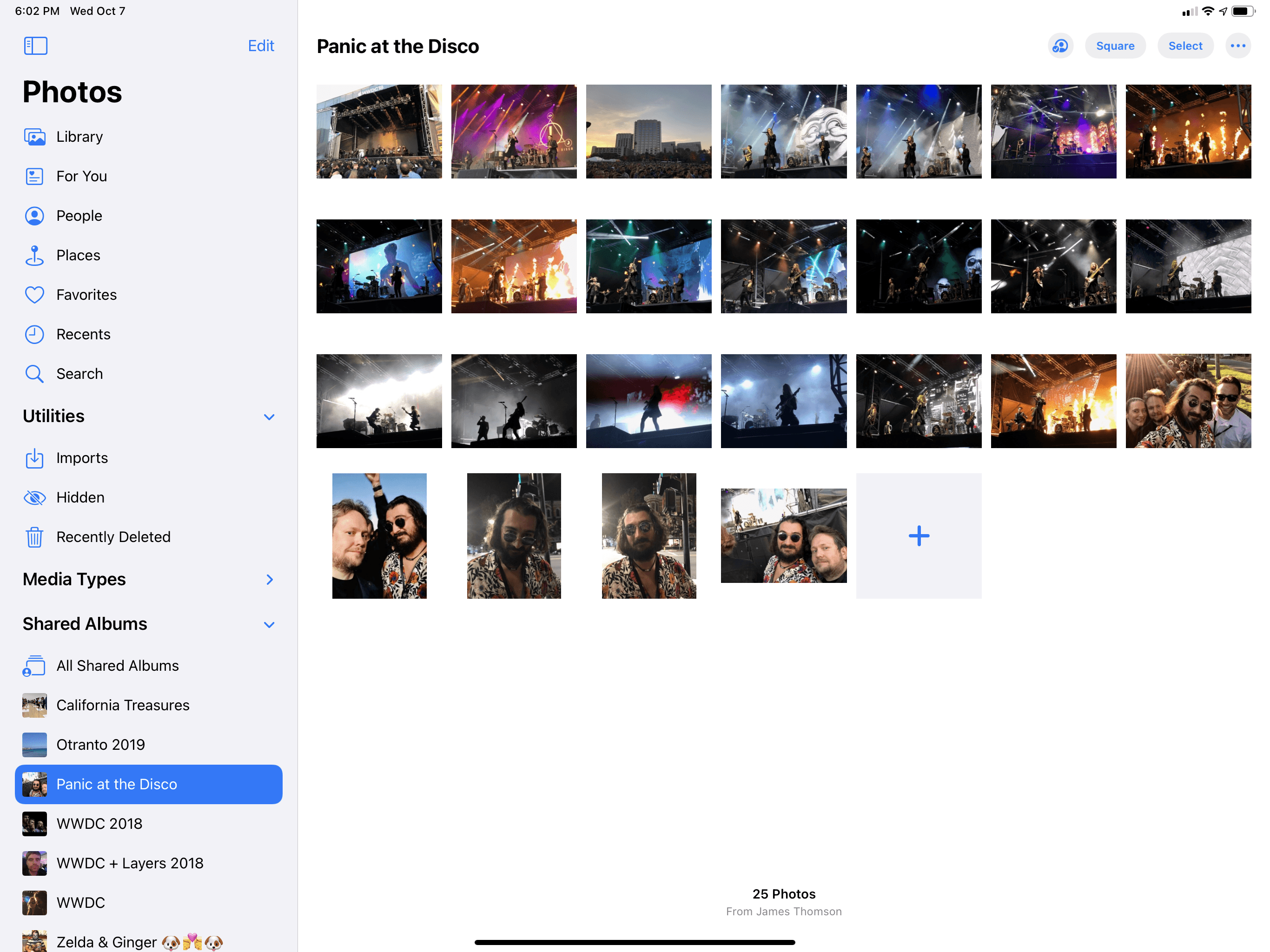Open the more options ellipsis button
This screenshot has height=952, width=1270.
click(x=1238, y=46)
